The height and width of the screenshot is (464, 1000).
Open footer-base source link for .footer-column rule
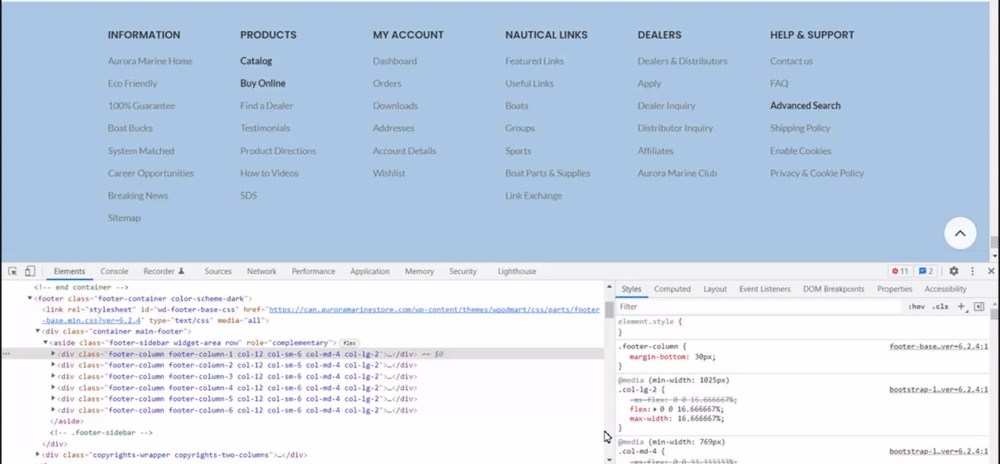939,347
